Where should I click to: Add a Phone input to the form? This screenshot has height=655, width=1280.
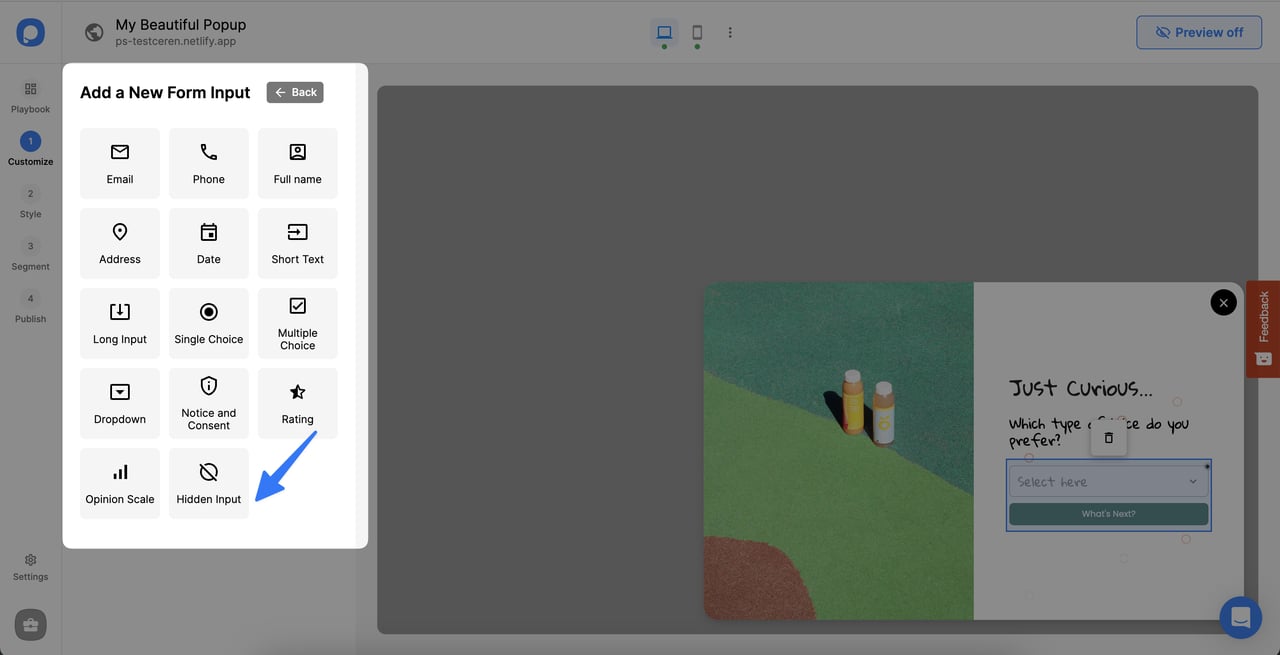(x=208, y=162)
